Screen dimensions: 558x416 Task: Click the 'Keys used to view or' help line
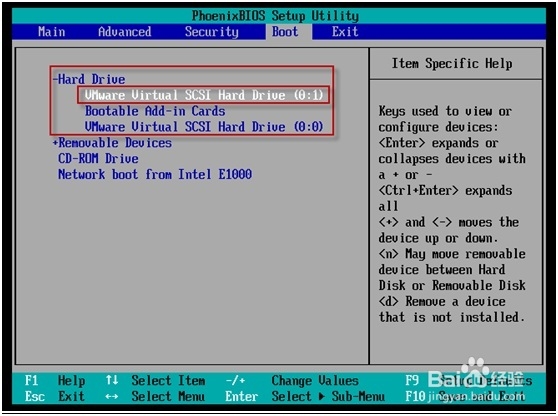click(x=445, y=111)
